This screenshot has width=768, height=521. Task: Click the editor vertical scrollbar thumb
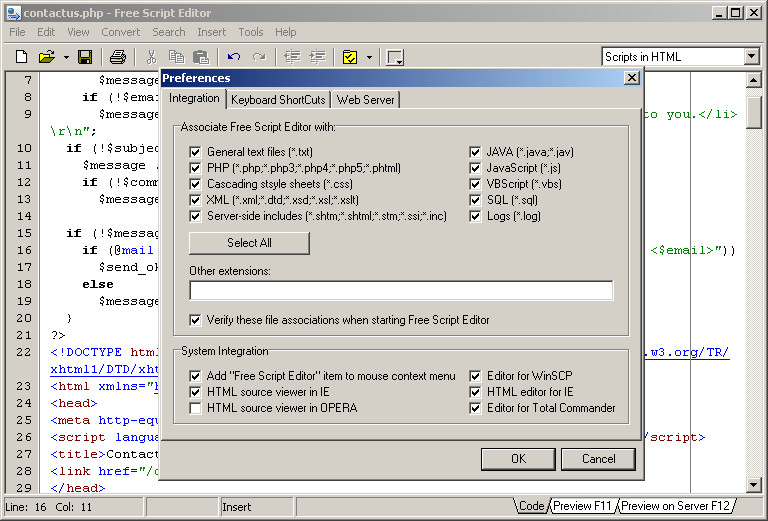click(x=753, y=112)
